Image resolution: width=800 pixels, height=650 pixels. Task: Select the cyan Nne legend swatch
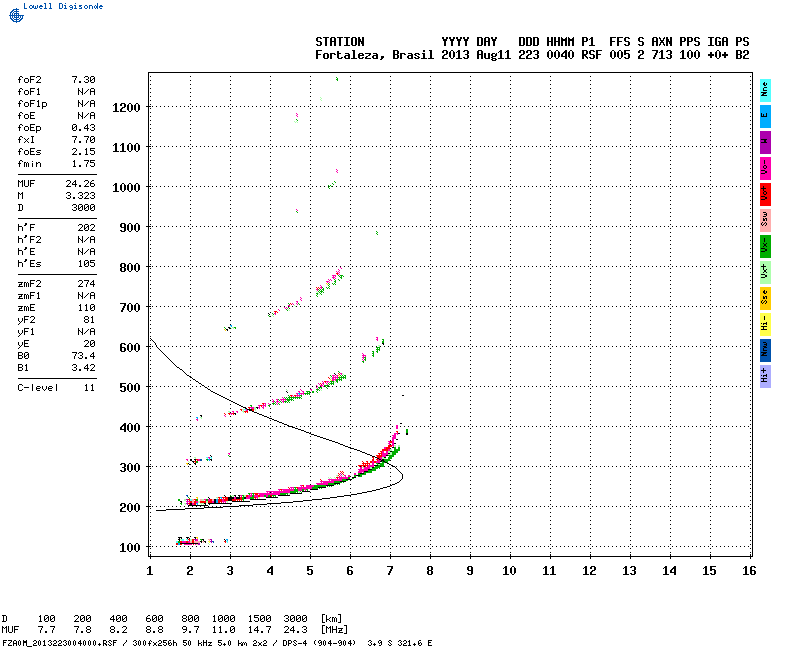pyautogui.click(x=765, y=91)
